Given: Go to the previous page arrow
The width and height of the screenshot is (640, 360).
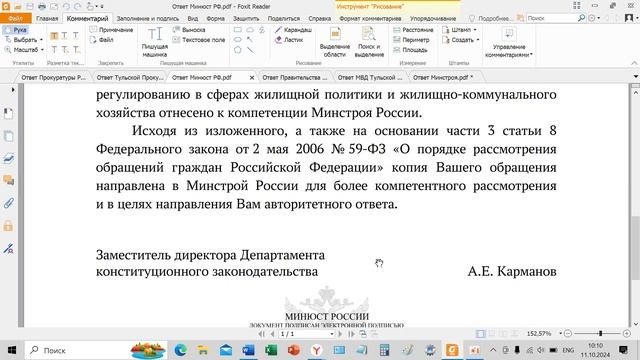Looking at the screenshot, I should [x=272, y=334].
